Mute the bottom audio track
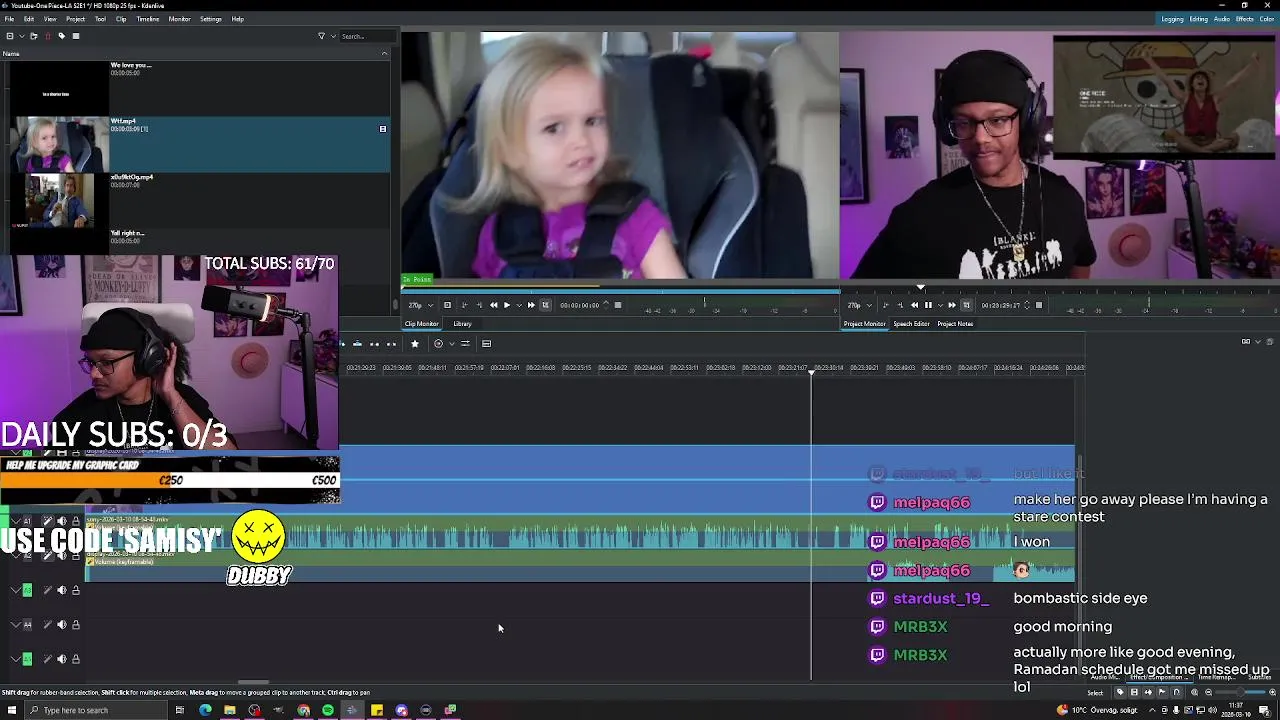Image resolution: width=1280 pixels, height=720 pixels. pyautogui.click(x=61, y=659)
